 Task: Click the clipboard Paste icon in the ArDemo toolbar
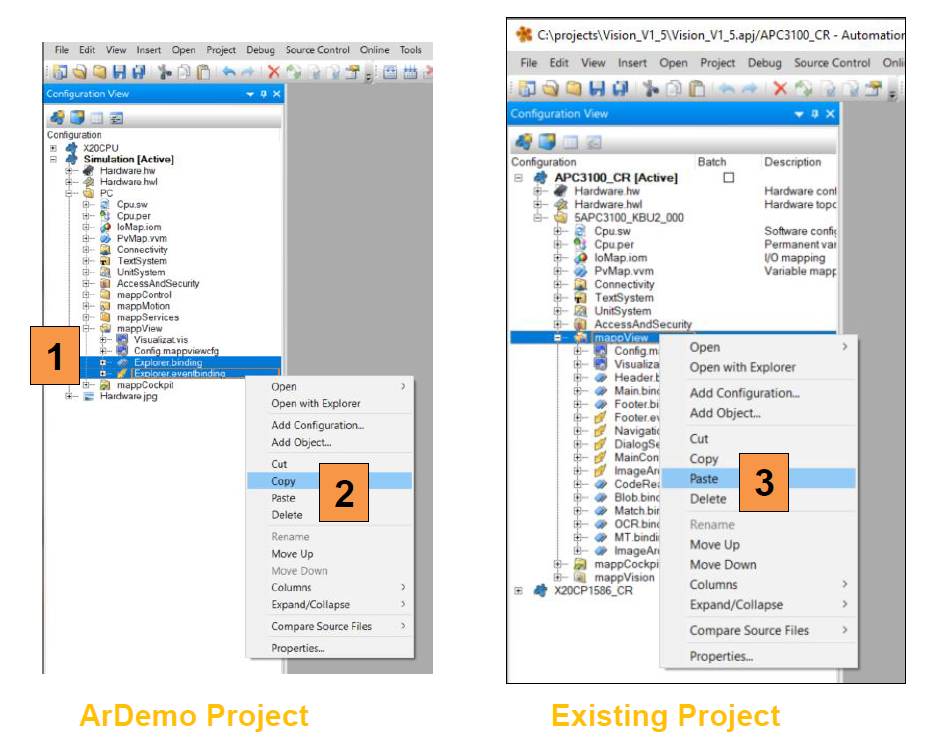(204, 72)
